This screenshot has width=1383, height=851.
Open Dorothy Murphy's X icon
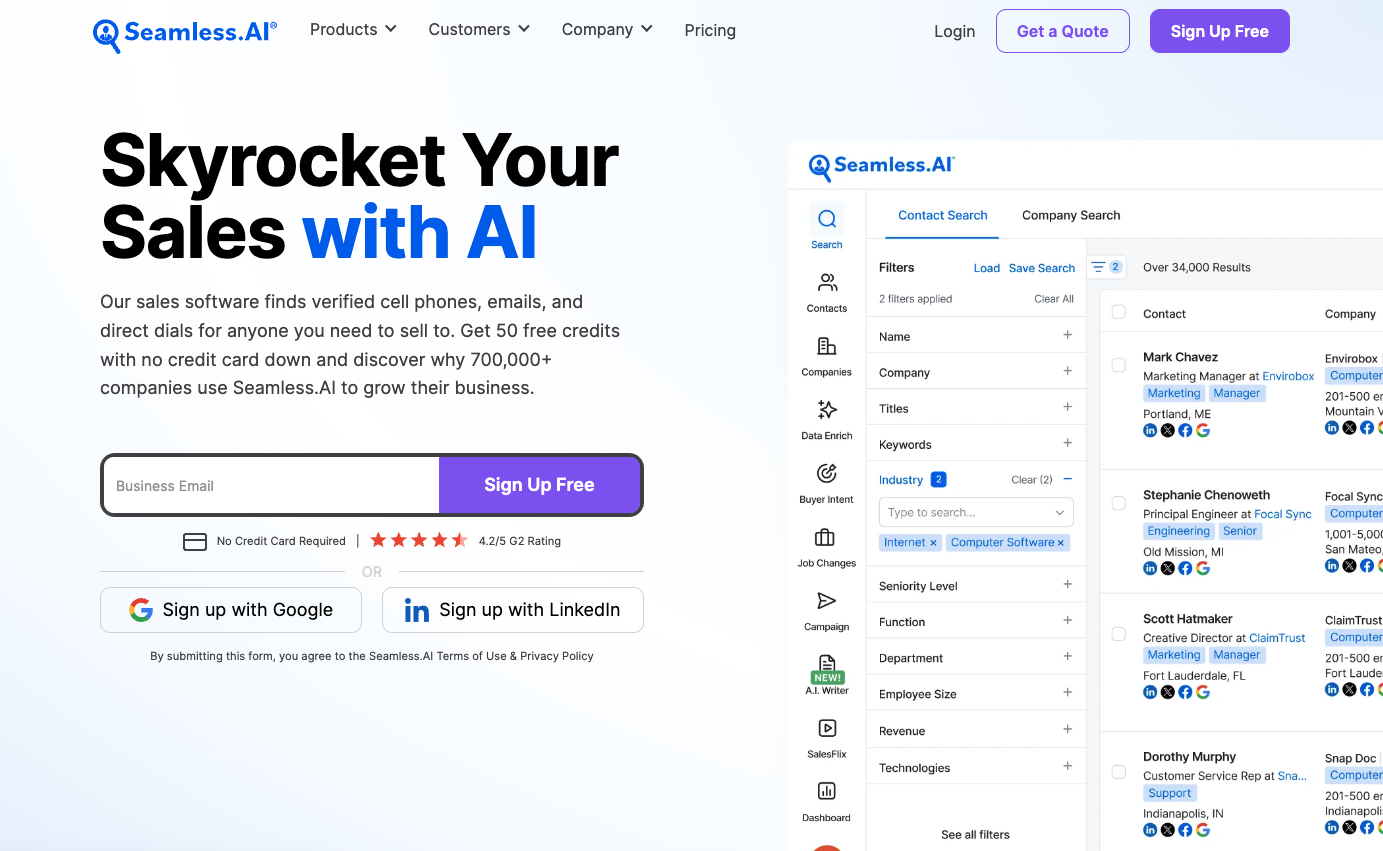pos(1168,830)
